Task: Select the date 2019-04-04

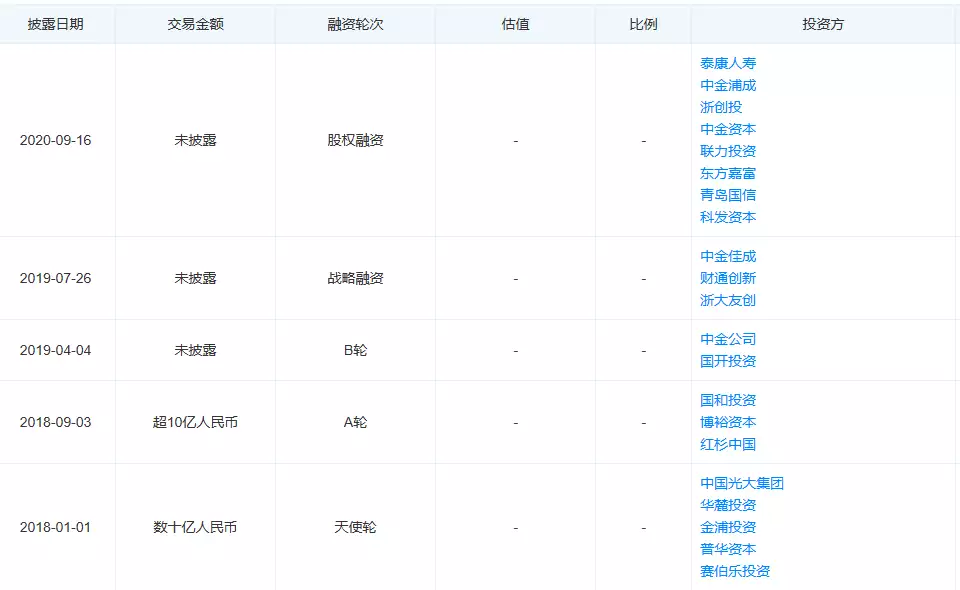Action: (x=55, y=350)
